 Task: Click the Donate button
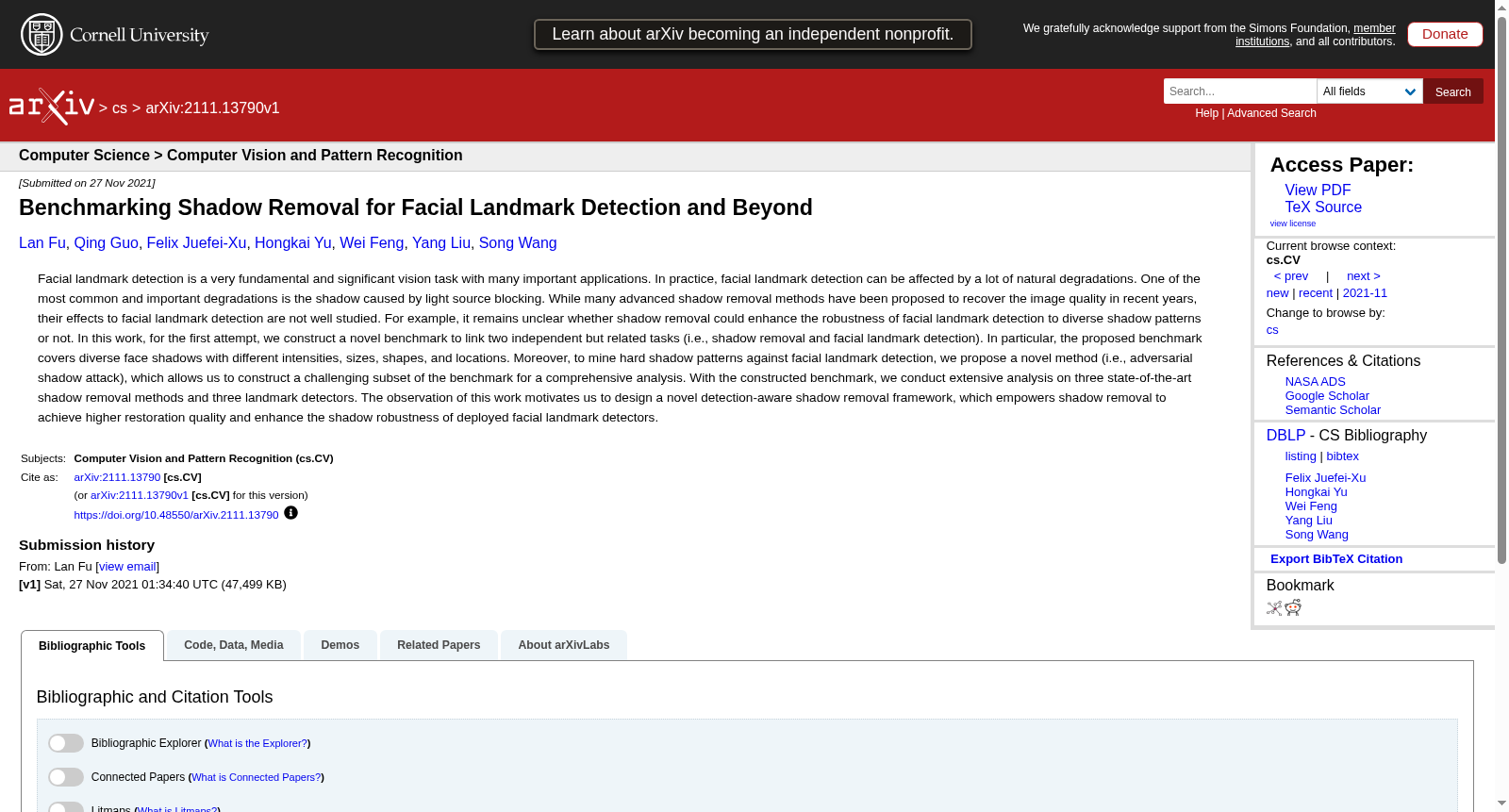[1445, 34]
